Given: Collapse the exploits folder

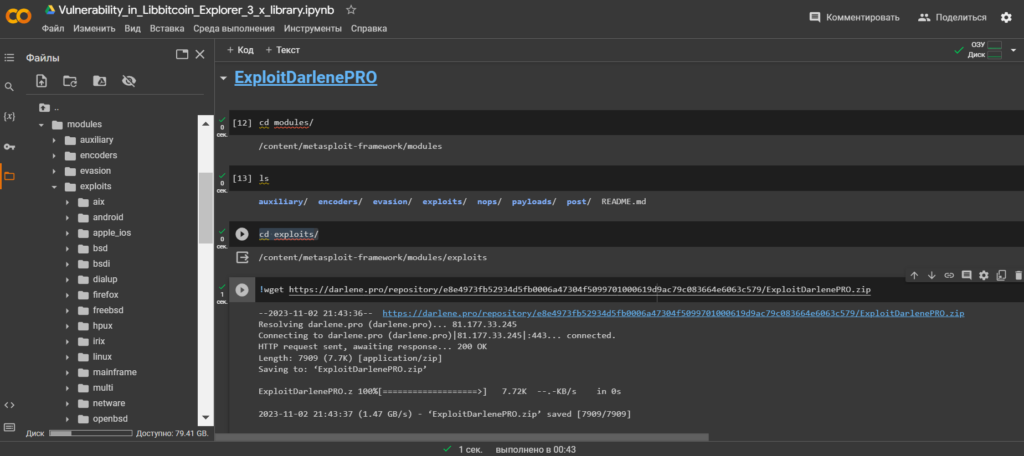Looking at the screenshot, I should [54, 186].
